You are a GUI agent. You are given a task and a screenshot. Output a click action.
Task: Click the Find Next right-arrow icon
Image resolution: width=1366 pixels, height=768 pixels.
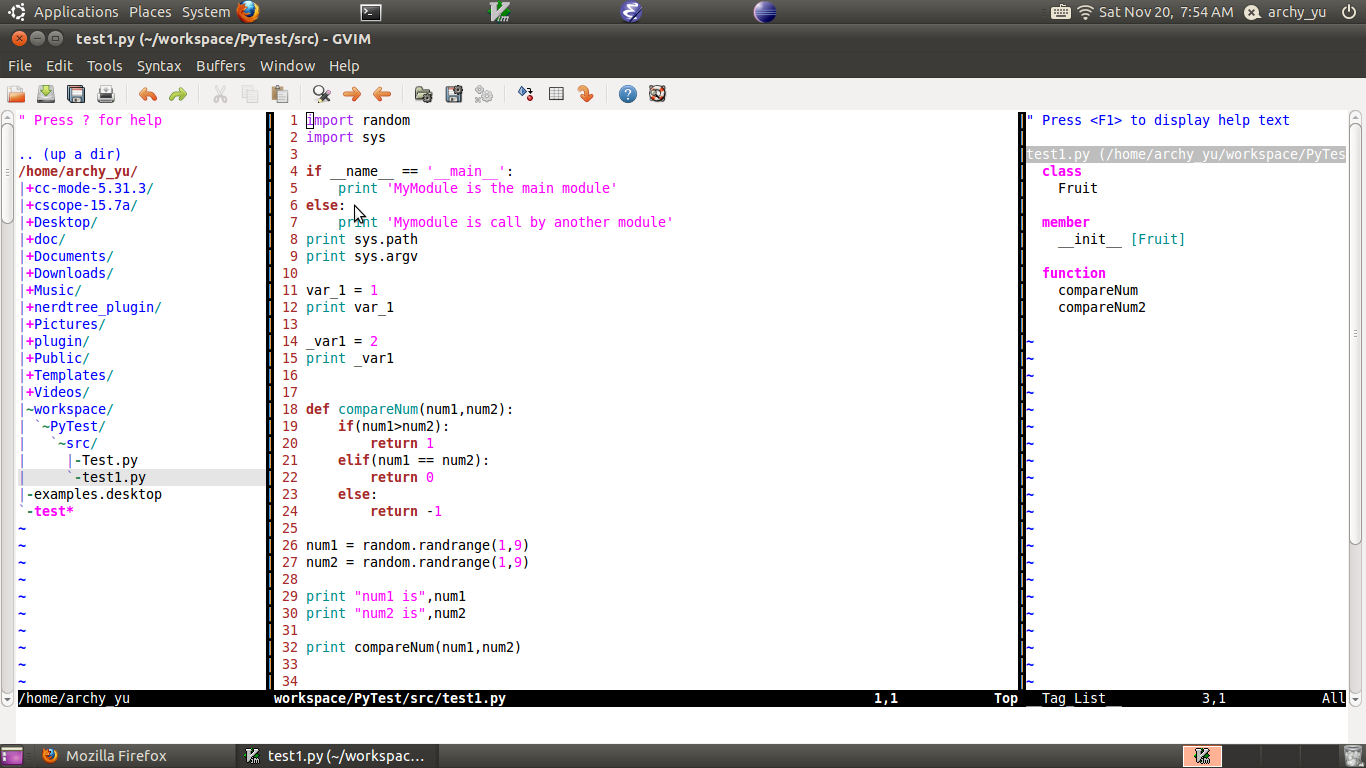click(352, 94)
